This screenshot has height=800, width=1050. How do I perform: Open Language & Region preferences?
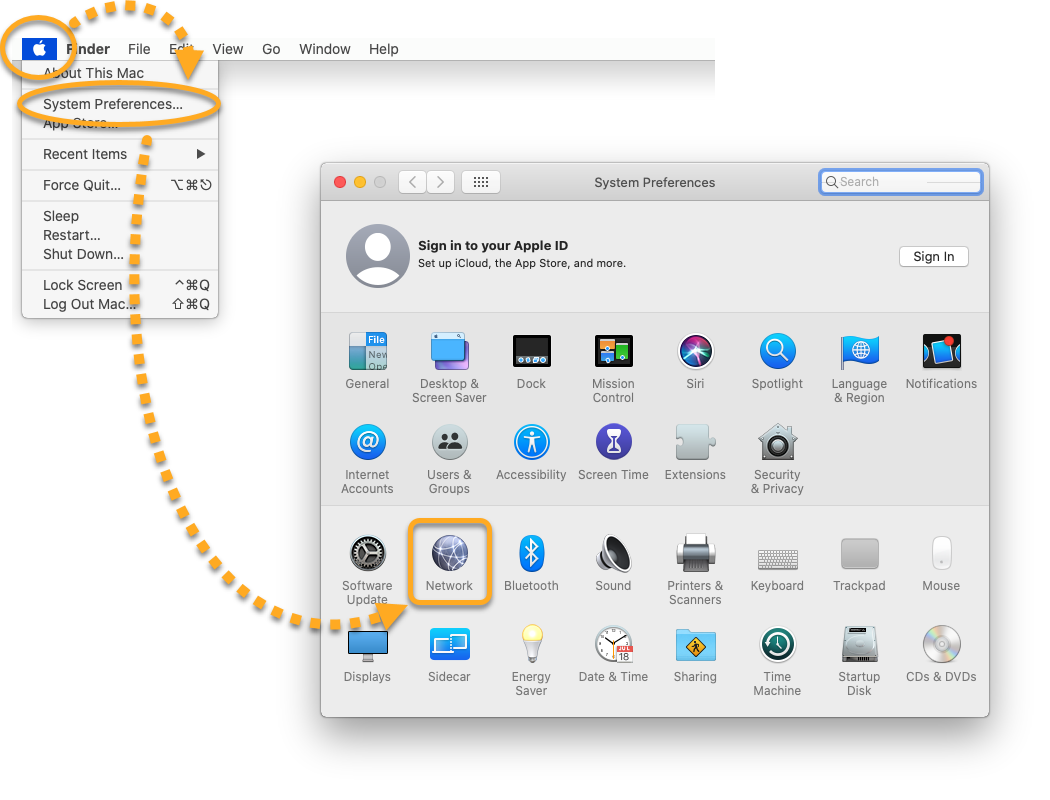point(859,368)
